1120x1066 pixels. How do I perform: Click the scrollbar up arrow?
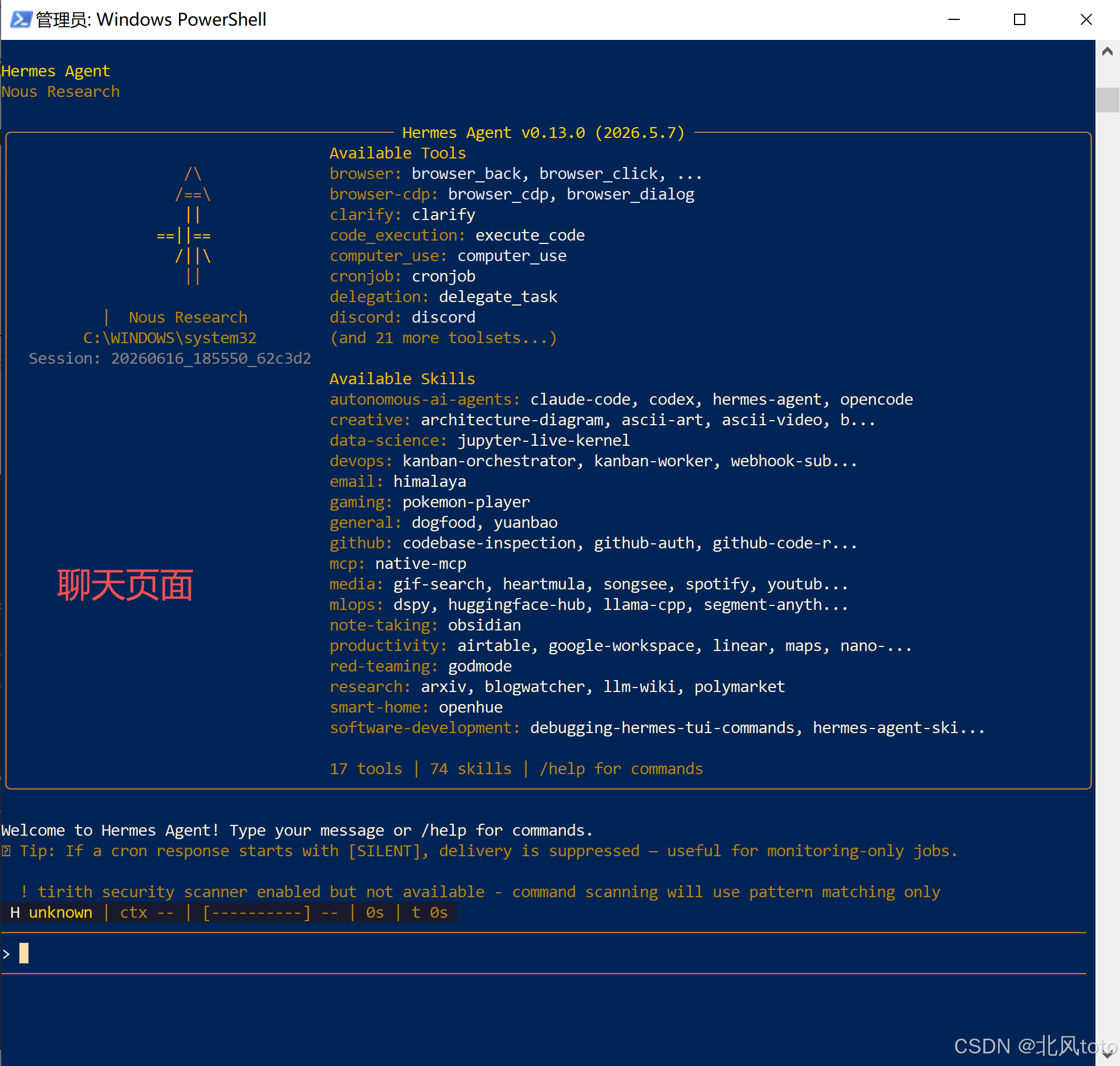(1107, 52)
